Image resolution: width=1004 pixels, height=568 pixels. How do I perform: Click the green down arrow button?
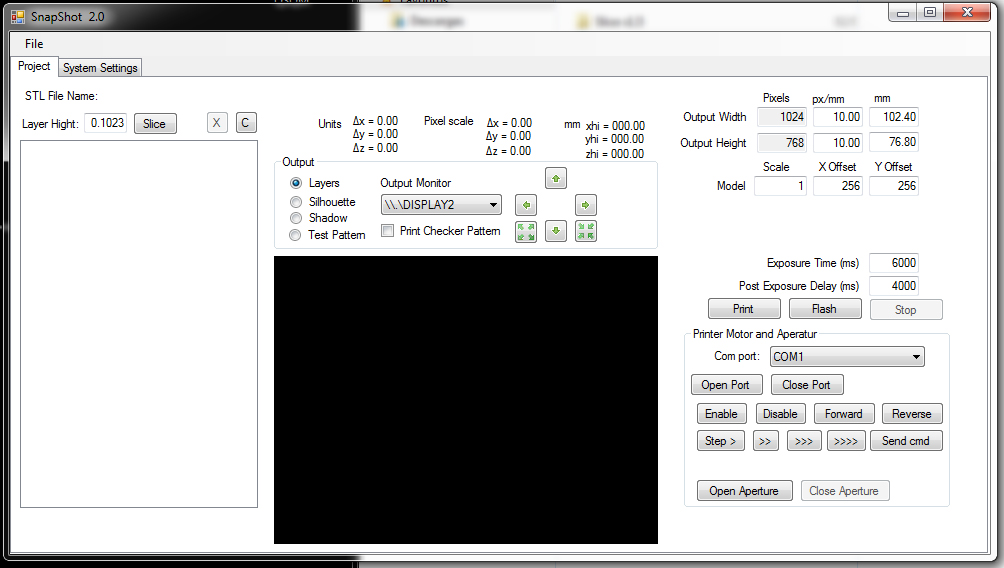pos(556,231)
